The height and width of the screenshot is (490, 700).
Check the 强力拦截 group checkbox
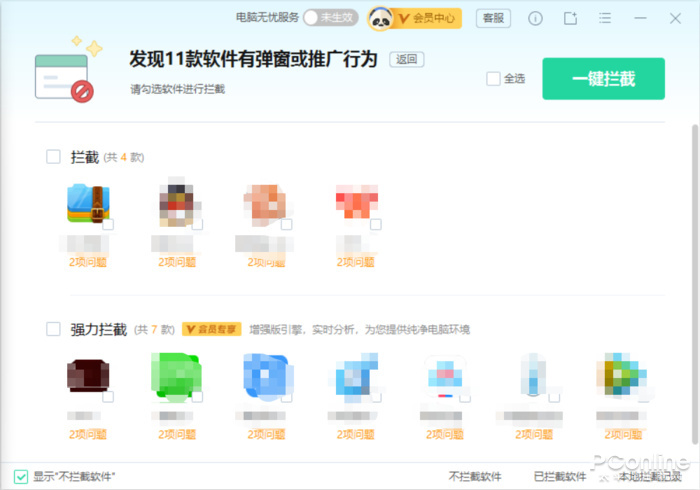point(54,329)
